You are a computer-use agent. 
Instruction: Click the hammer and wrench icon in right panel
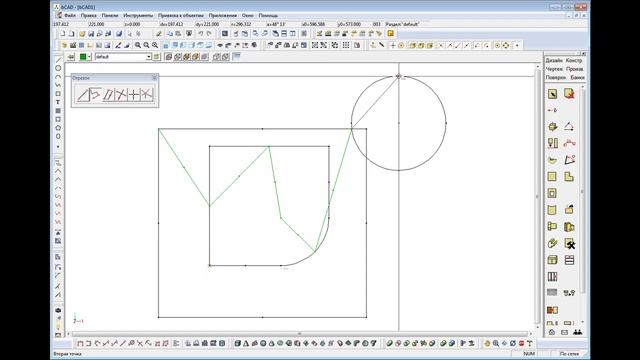(x=569, y=244)
